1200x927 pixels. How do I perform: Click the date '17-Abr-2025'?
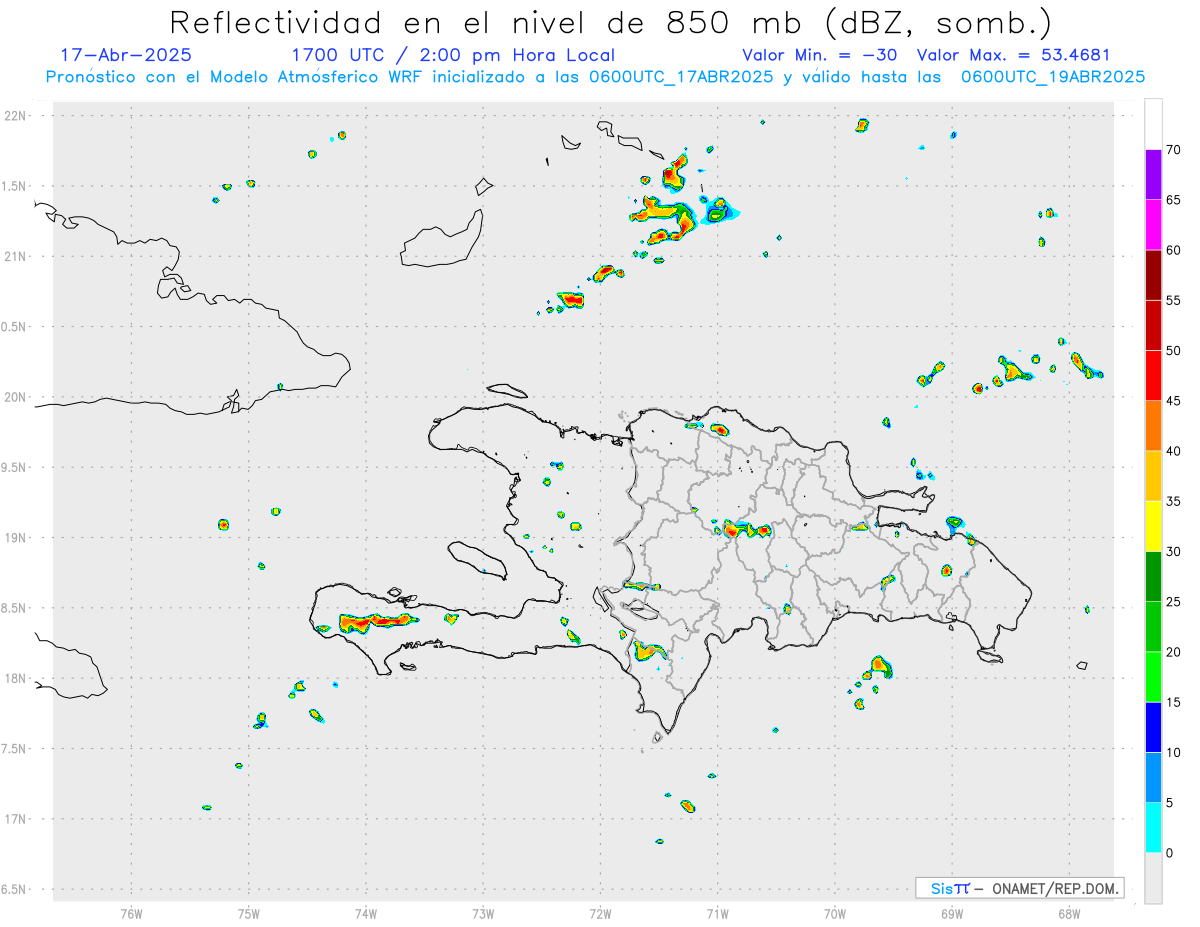126,55
